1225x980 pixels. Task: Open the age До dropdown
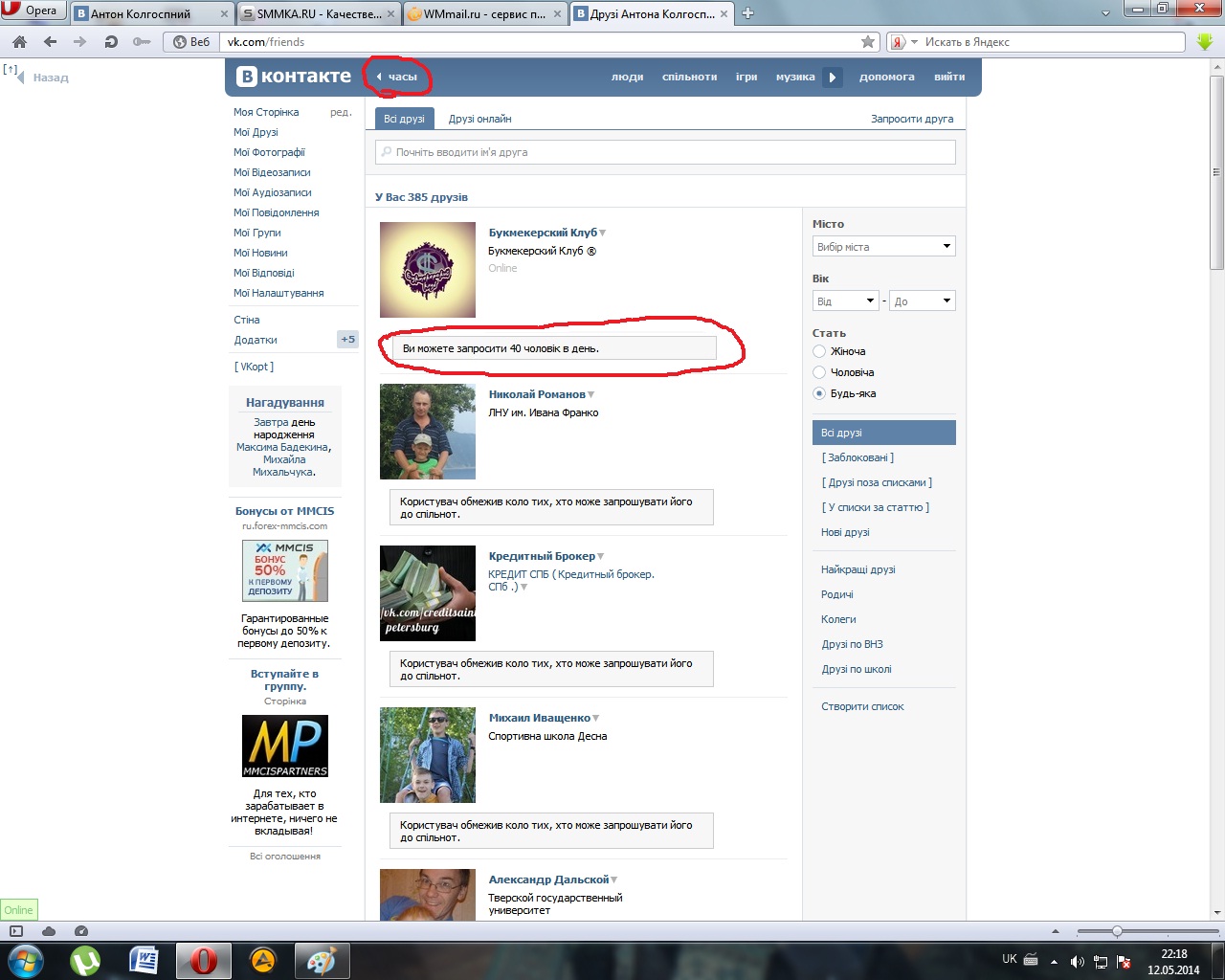[923, 301]
